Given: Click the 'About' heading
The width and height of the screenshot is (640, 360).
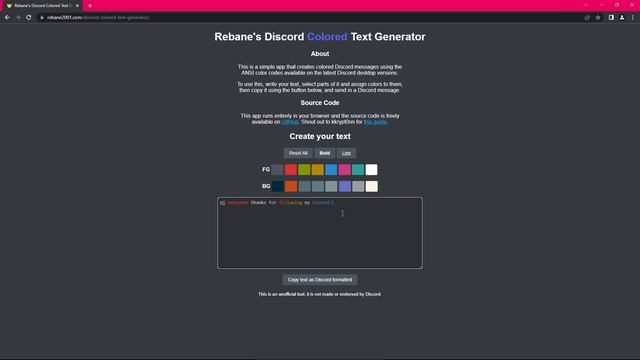Looking at the screenshot, I should tap(320, 54).
